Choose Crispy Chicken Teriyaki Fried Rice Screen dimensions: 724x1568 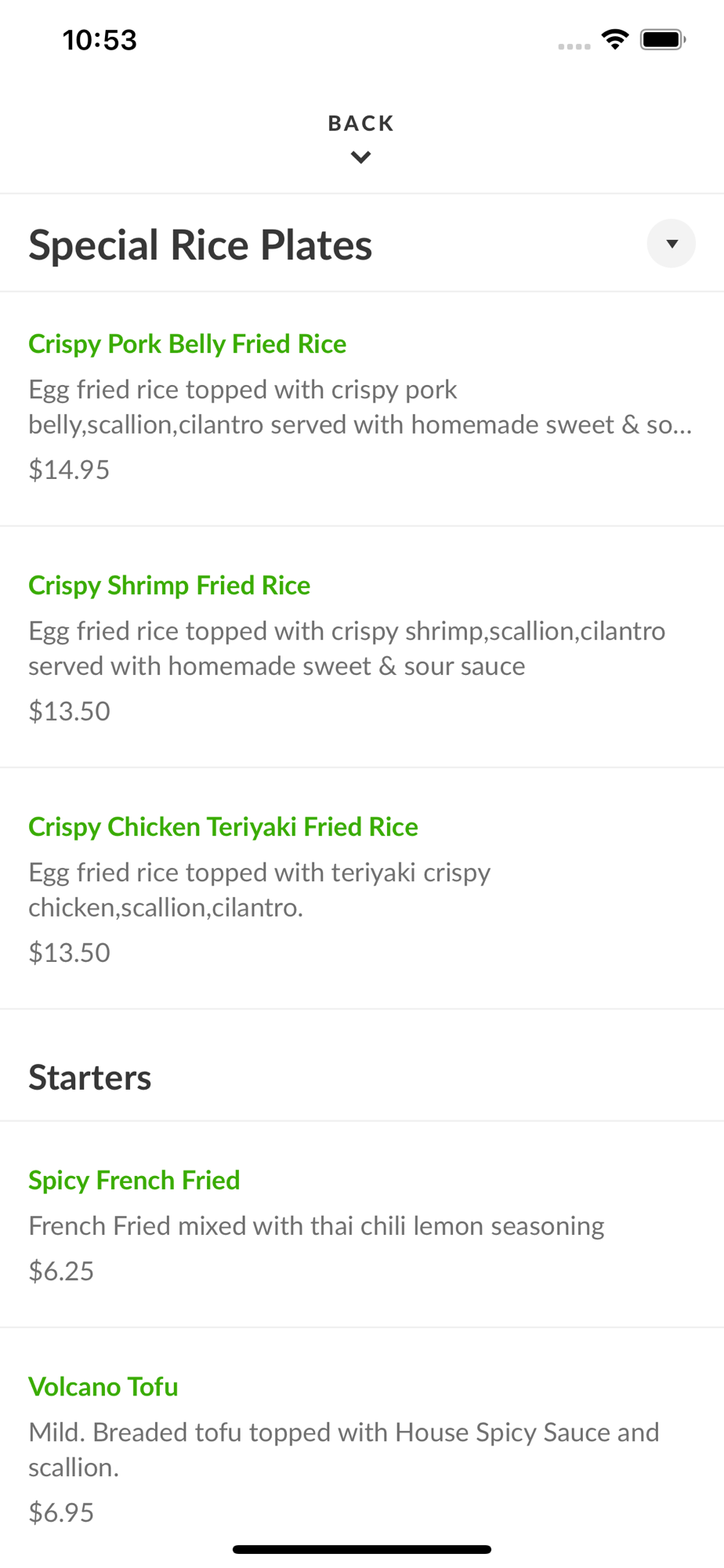point(223,827)
